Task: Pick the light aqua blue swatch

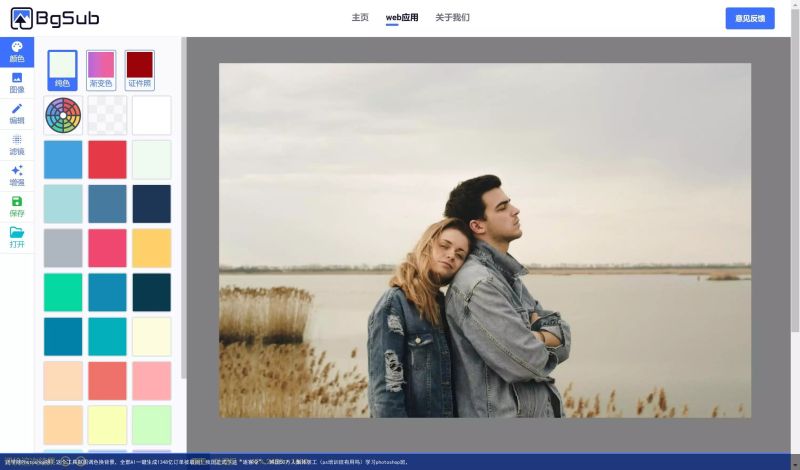Action: (x=63, y=204)
